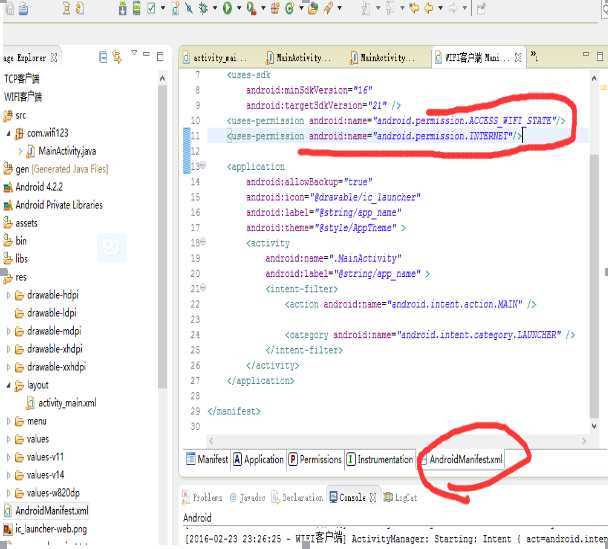
Task: Expand the values-v11 folder
Action: pyautogui.click(x=9, y=457)
